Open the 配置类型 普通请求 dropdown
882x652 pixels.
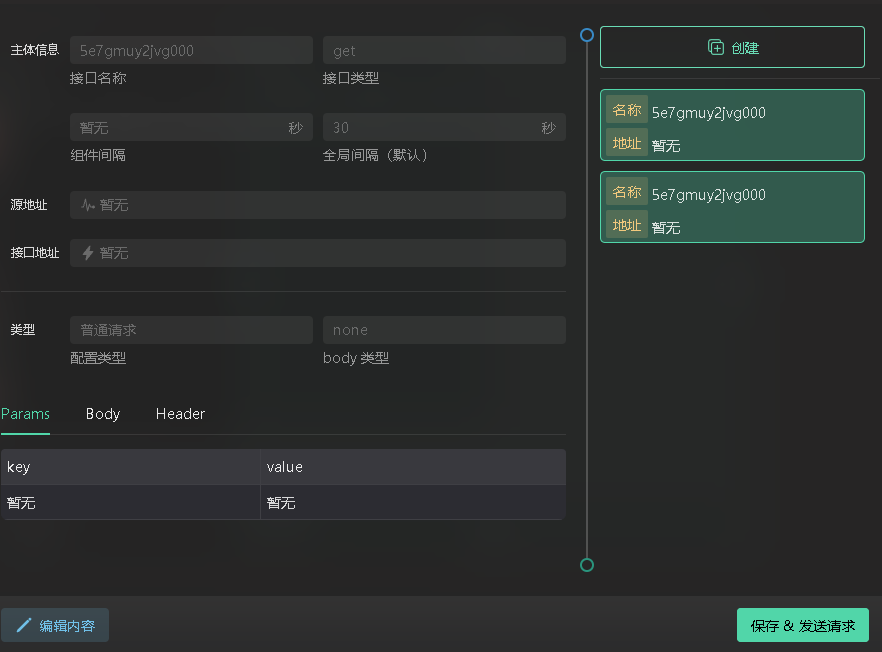(x=191, y=330)
